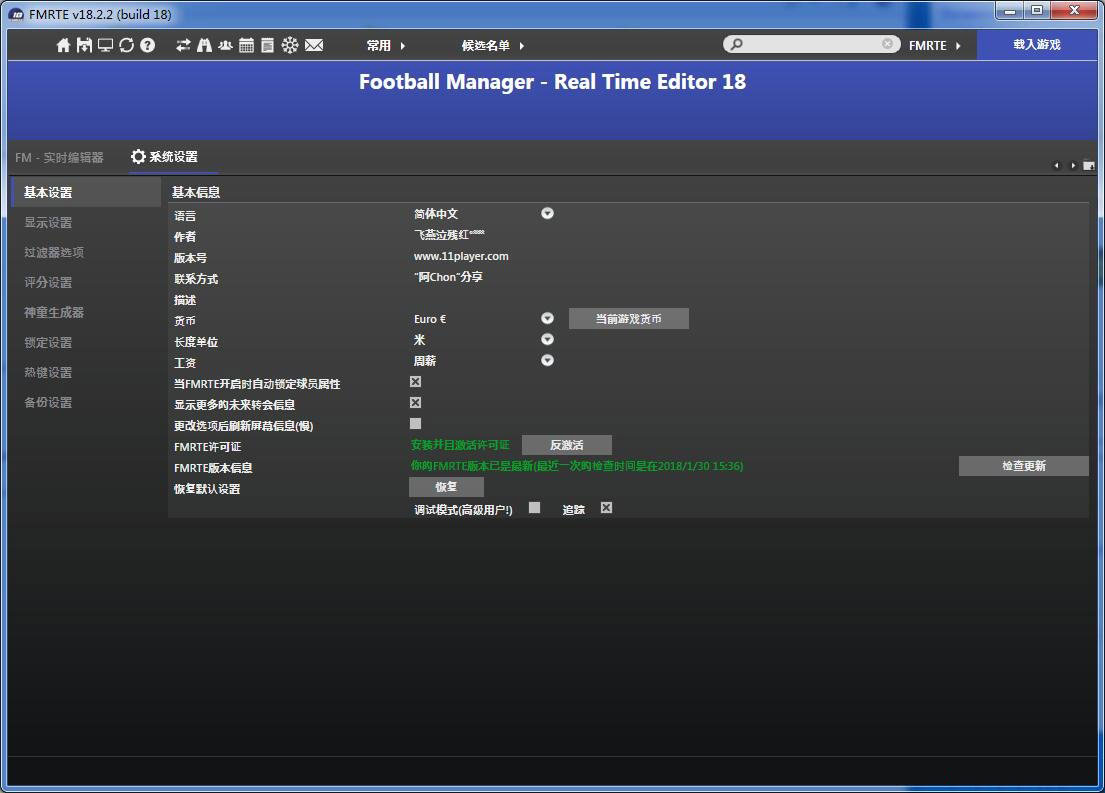Click the 载入游戏 load game button
1105x793 pixels.
click(x=1037, y=44)
